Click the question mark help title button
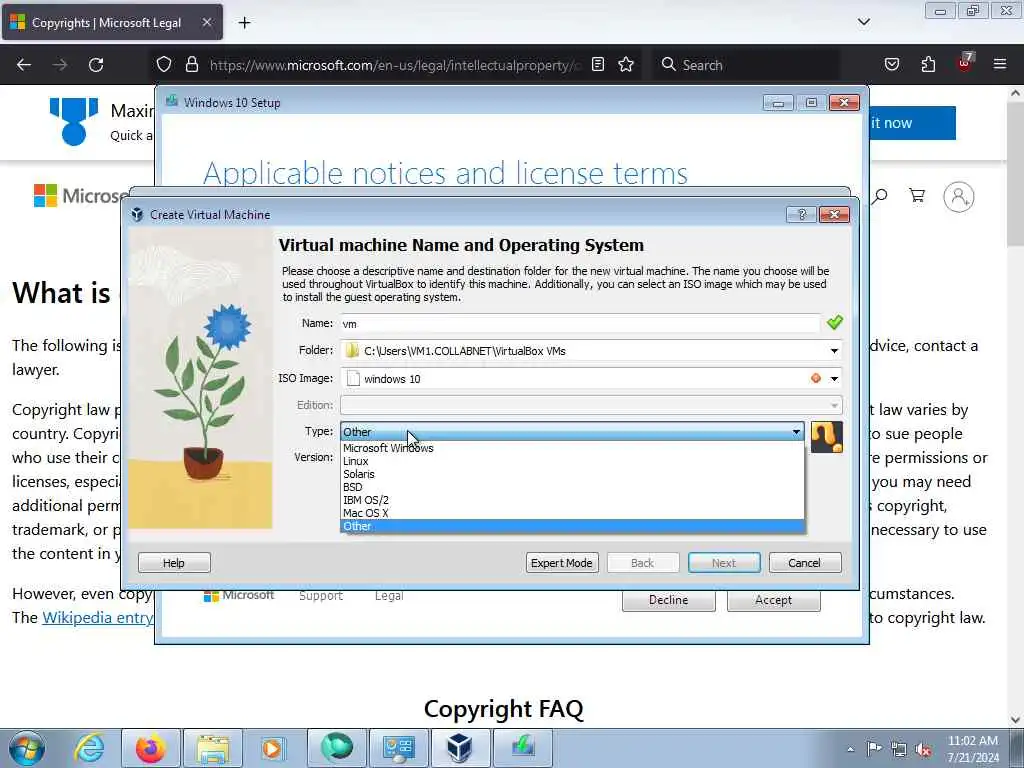Viewport: 1024px width, 768px height. click(x=801, y=214)
